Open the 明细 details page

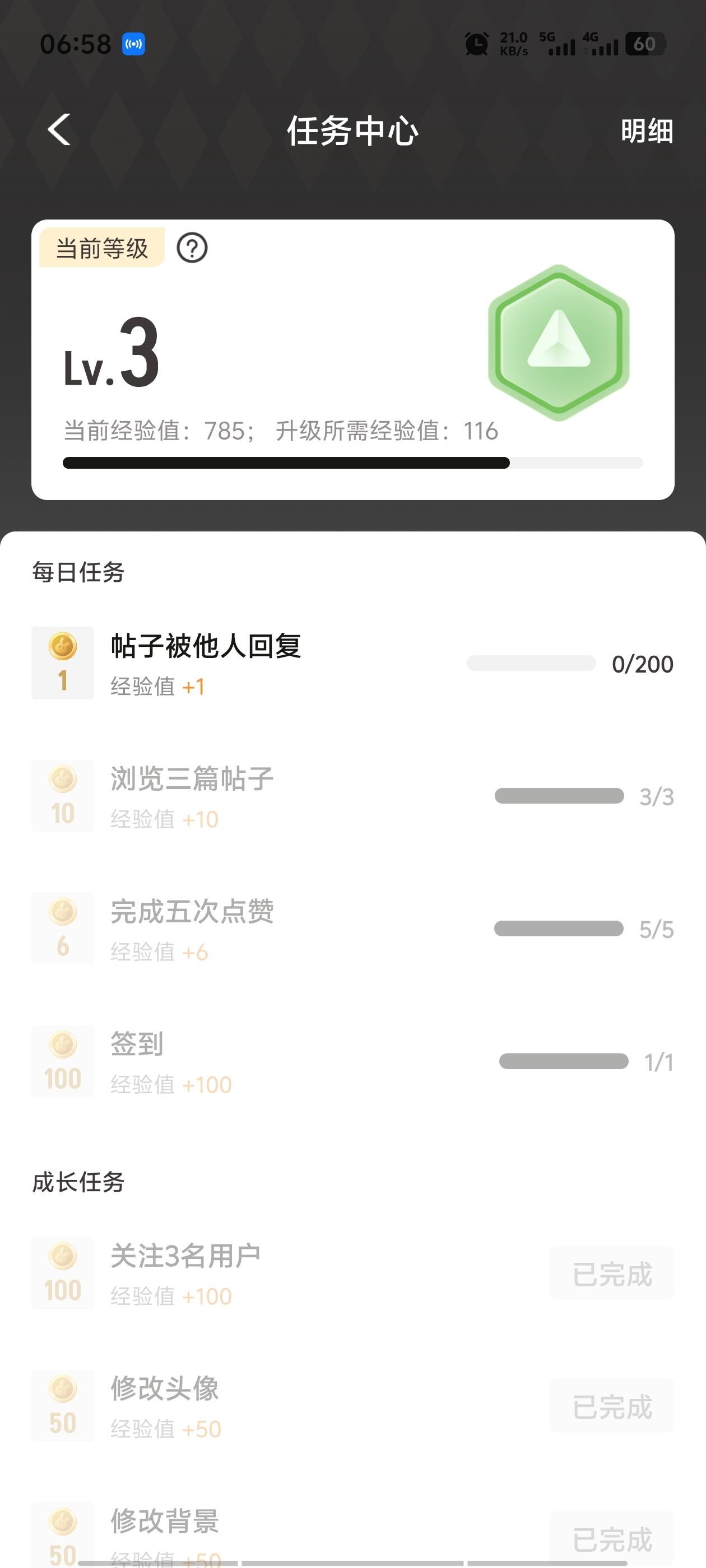coord(646,131)
